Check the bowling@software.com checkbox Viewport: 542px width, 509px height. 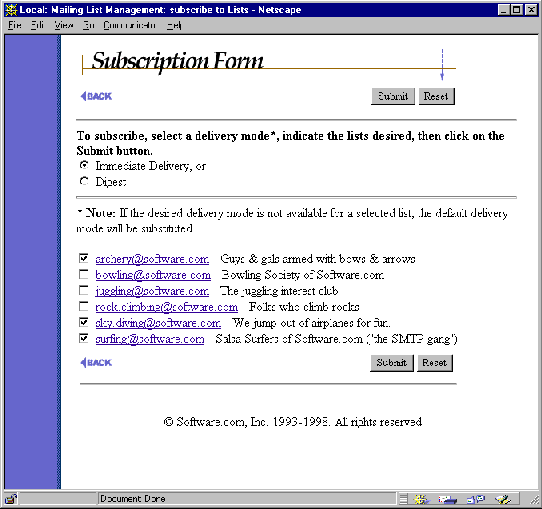click(x=84, y=274)
